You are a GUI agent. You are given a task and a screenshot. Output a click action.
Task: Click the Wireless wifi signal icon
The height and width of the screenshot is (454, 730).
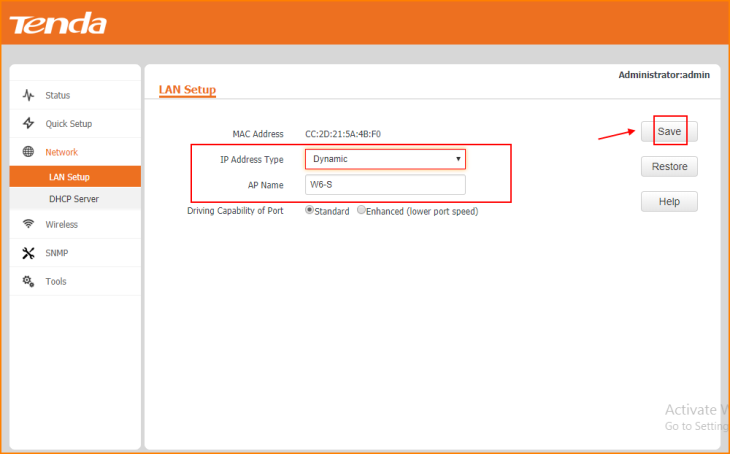28,224
